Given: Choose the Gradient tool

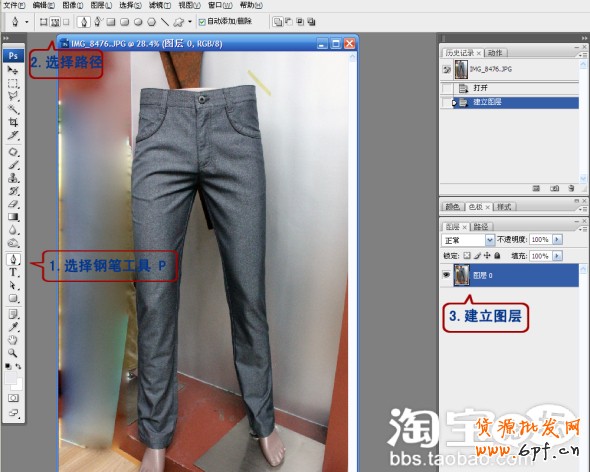Looking at the screenshot, I should (14, 217).
